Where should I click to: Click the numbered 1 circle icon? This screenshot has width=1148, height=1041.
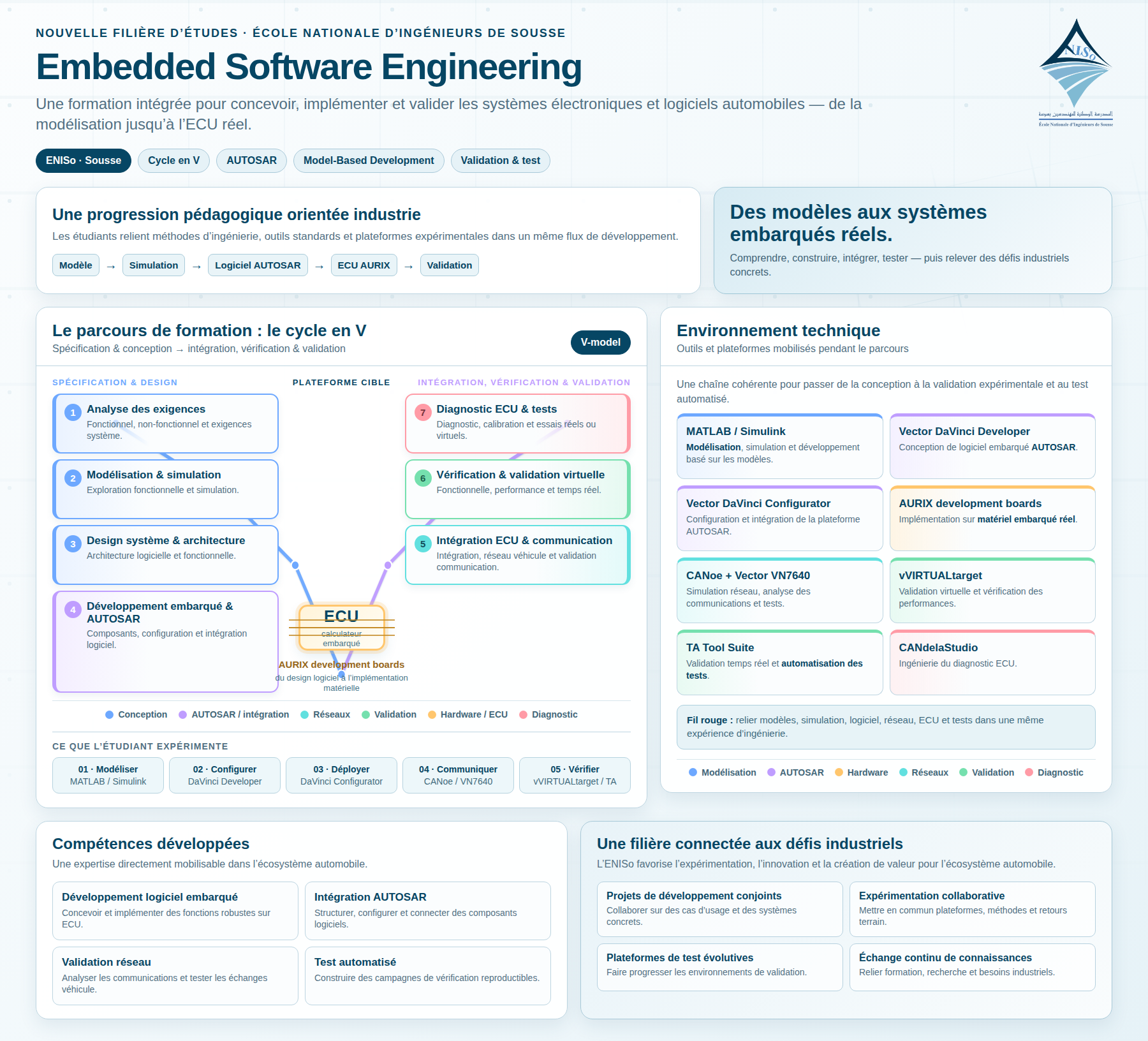pyautogui.click(x=73, y=412)
